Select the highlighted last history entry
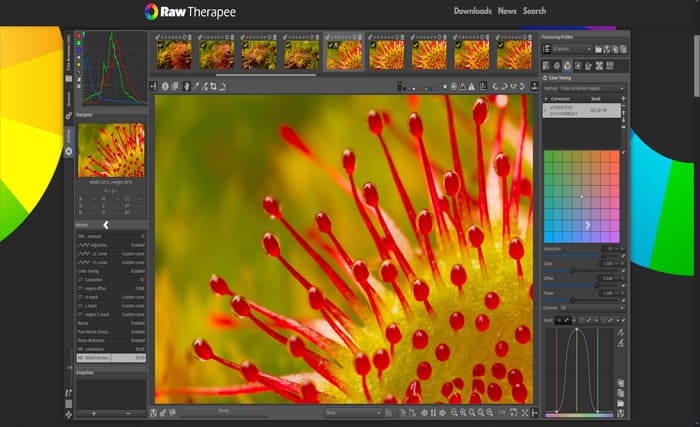 pyautogui.click(x=111, y=358)
